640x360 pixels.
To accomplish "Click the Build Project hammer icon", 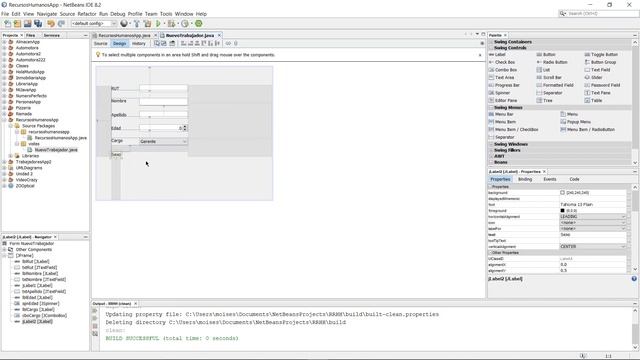I will click(137, 24).
